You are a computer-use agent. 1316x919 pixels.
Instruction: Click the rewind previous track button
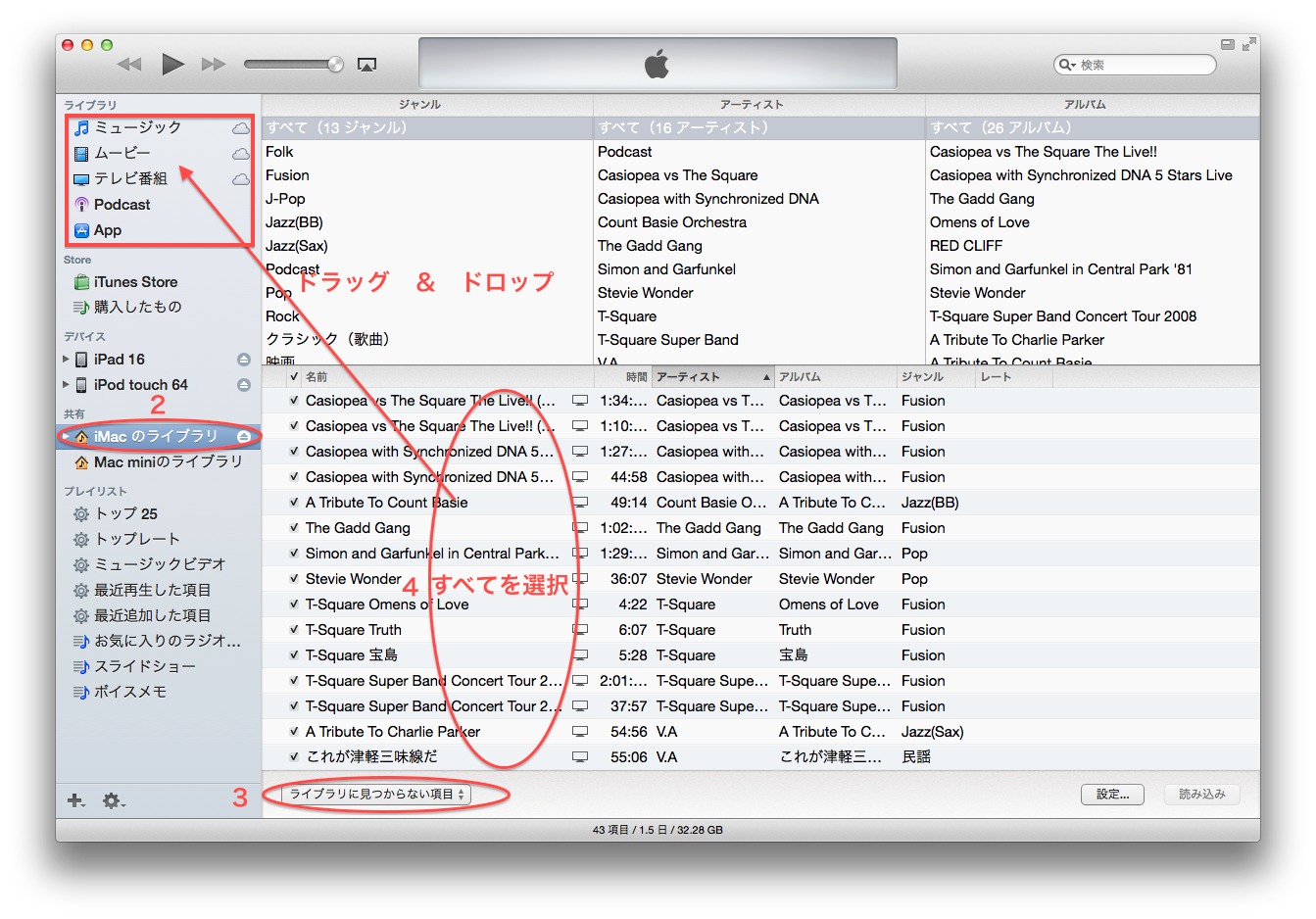tap(129, 65)
